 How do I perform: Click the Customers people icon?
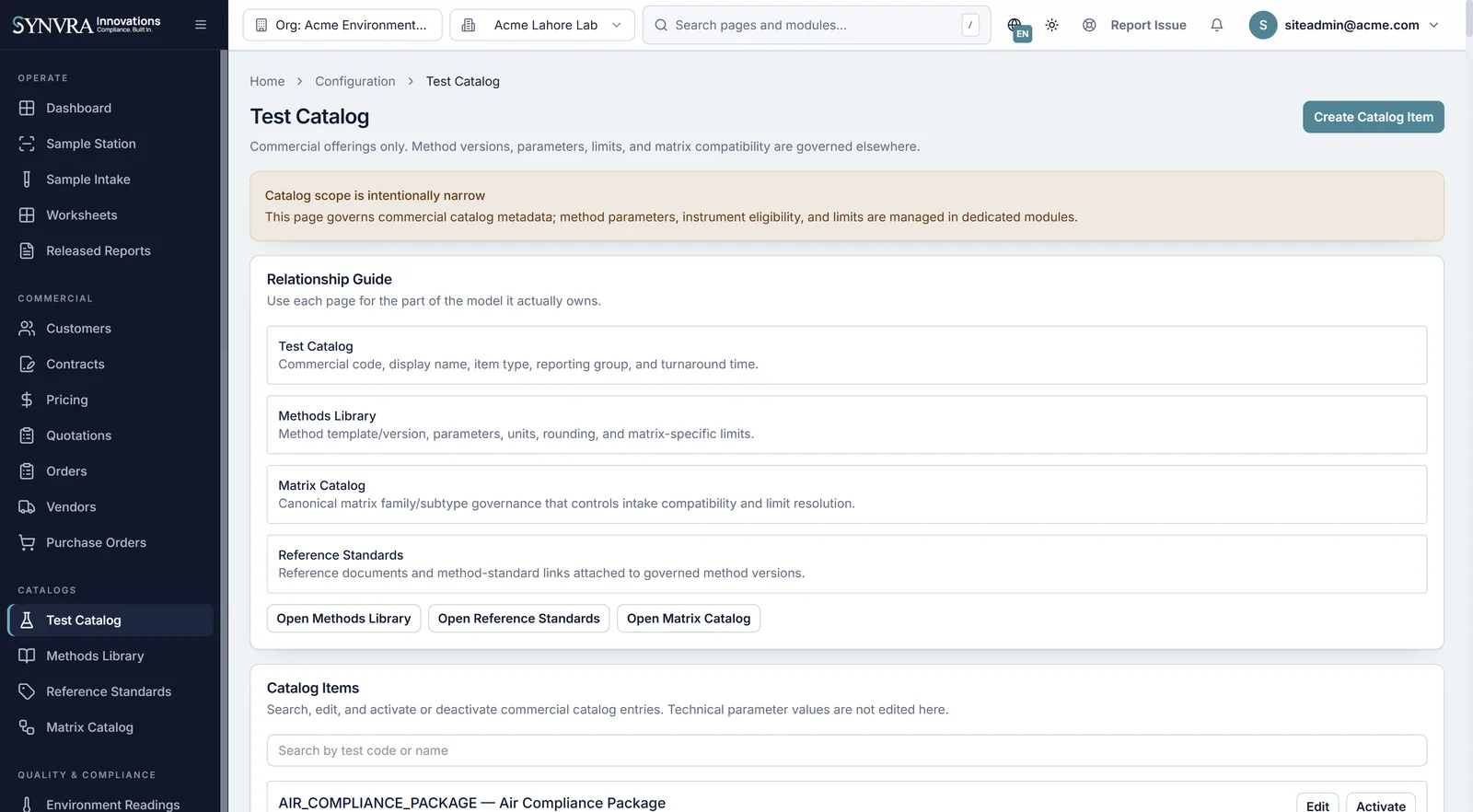pos(27,329)
